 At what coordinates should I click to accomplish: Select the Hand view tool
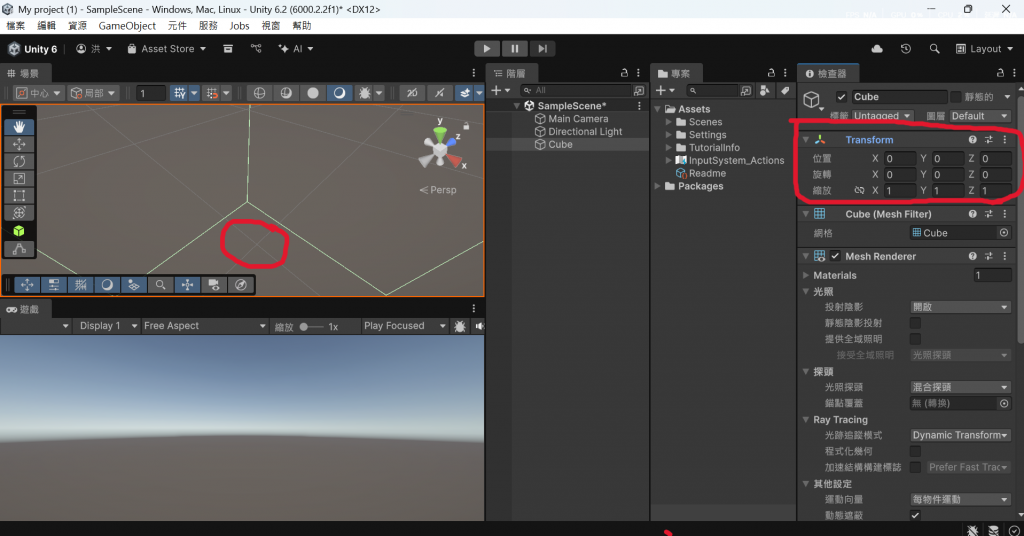click(x=19, y=127)
